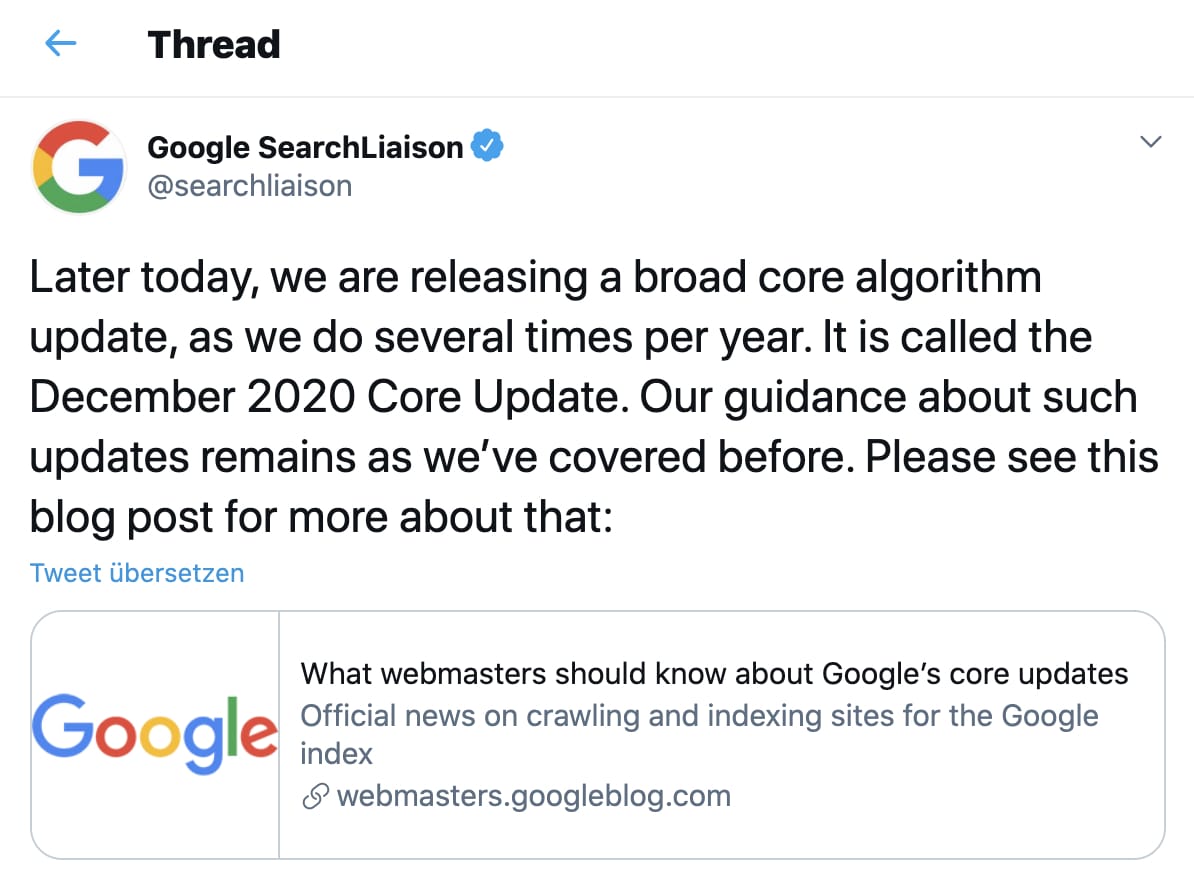Click the back arrow icon
1194x882 pixels.
[61, 44]
